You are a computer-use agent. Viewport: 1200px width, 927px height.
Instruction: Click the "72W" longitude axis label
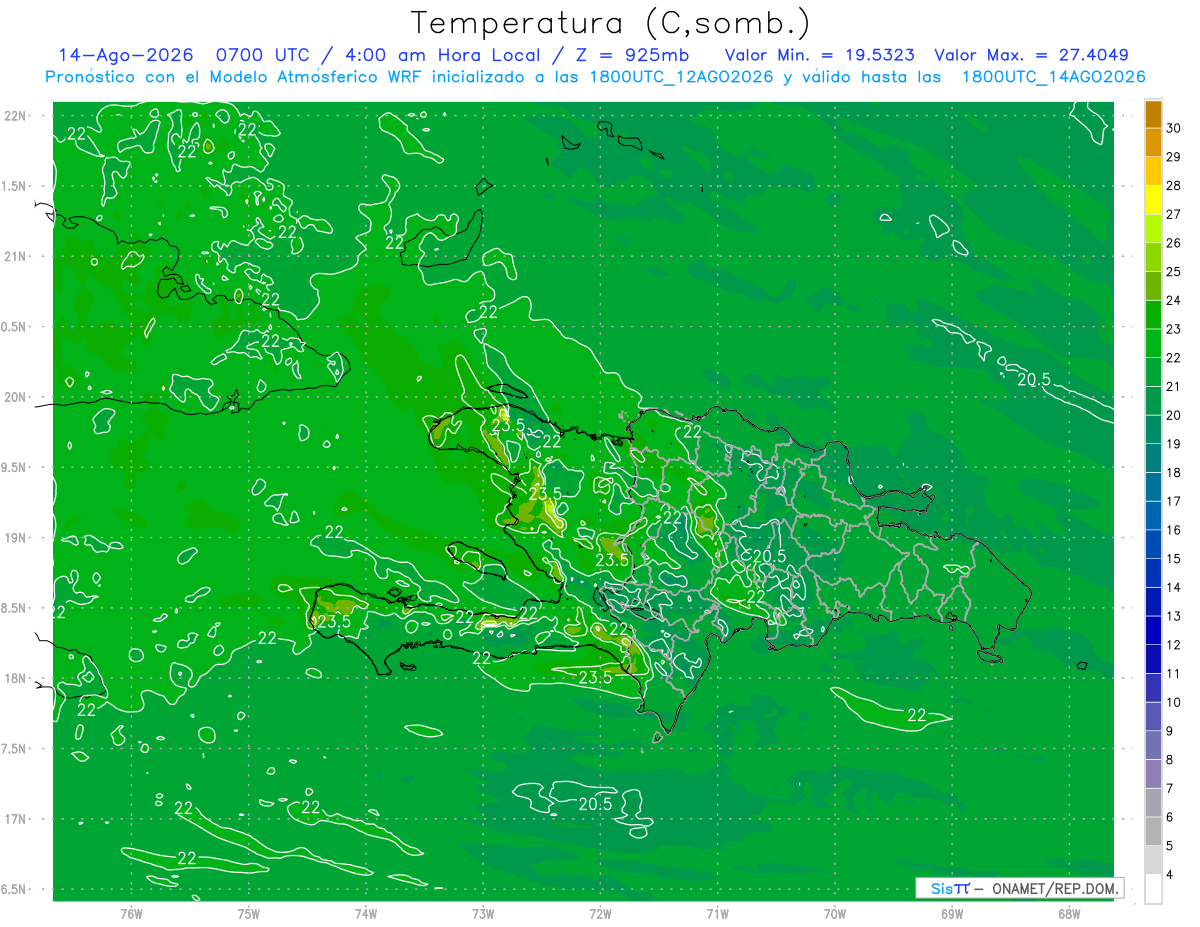(600, 914)
